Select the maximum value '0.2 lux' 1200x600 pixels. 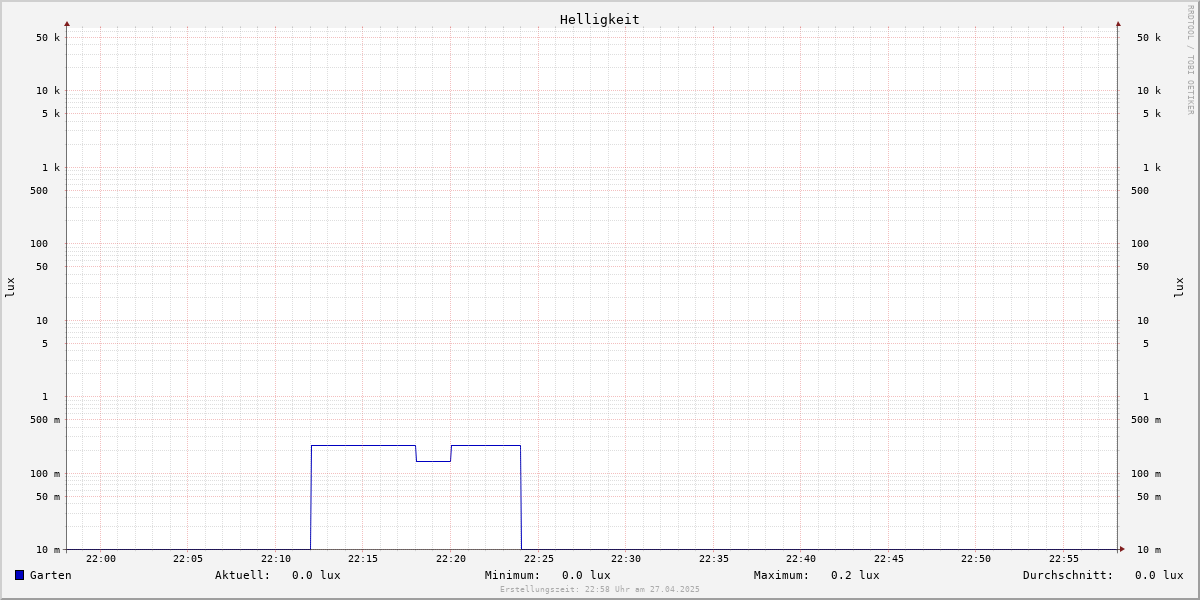(x=855, y=575)
